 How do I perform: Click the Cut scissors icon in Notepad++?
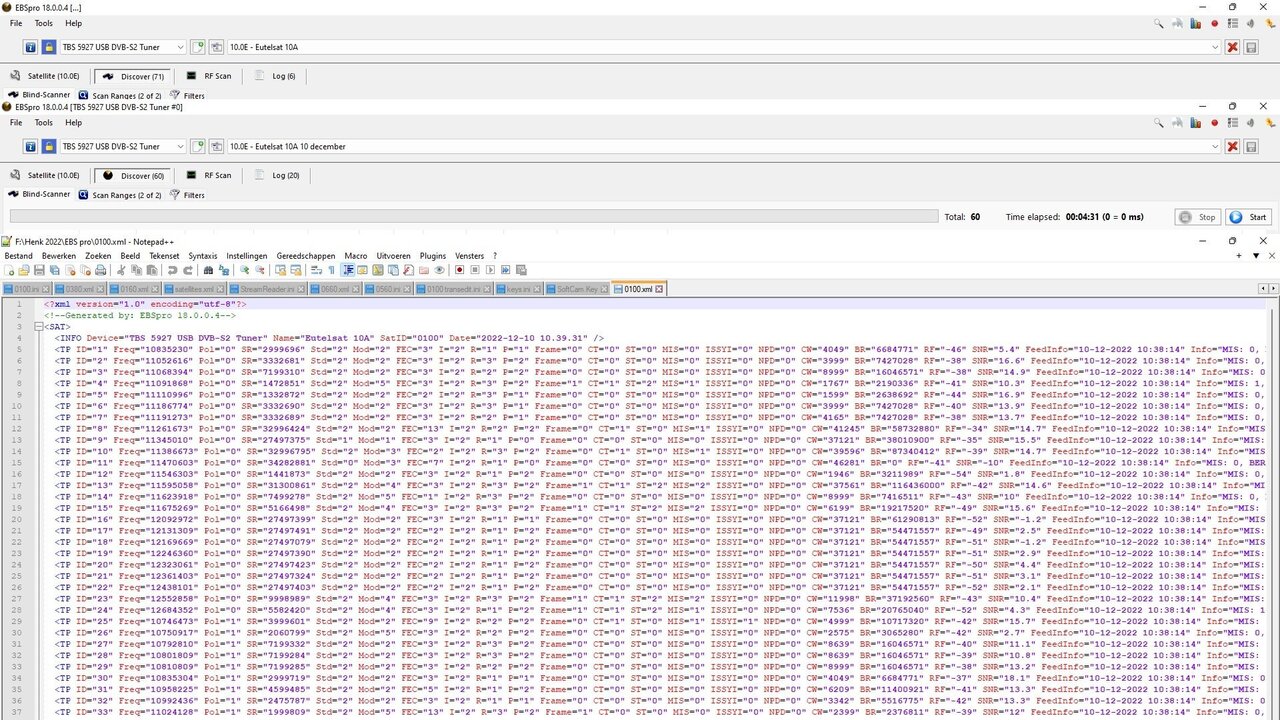tap(122, 270)
